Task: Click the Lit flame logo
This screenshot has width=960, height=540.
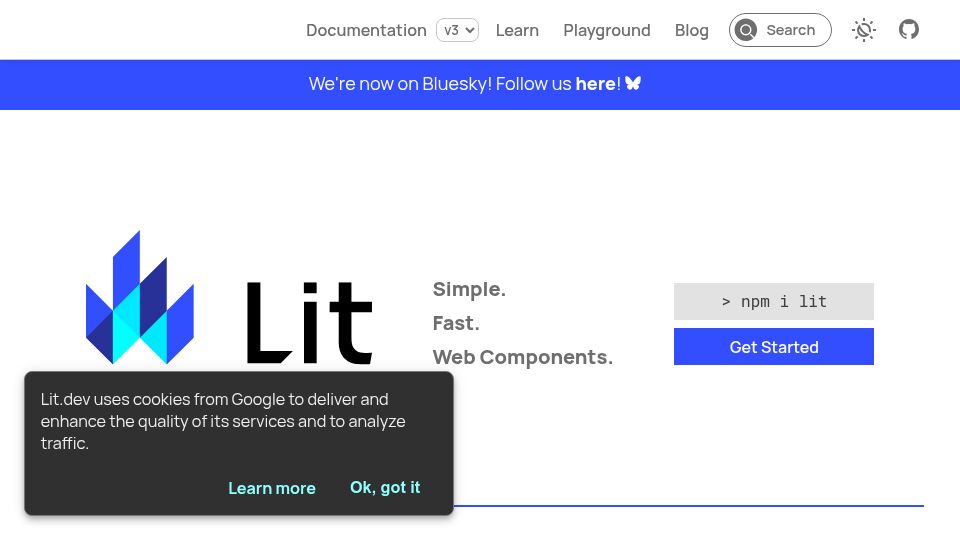Action: pos(140,298)
